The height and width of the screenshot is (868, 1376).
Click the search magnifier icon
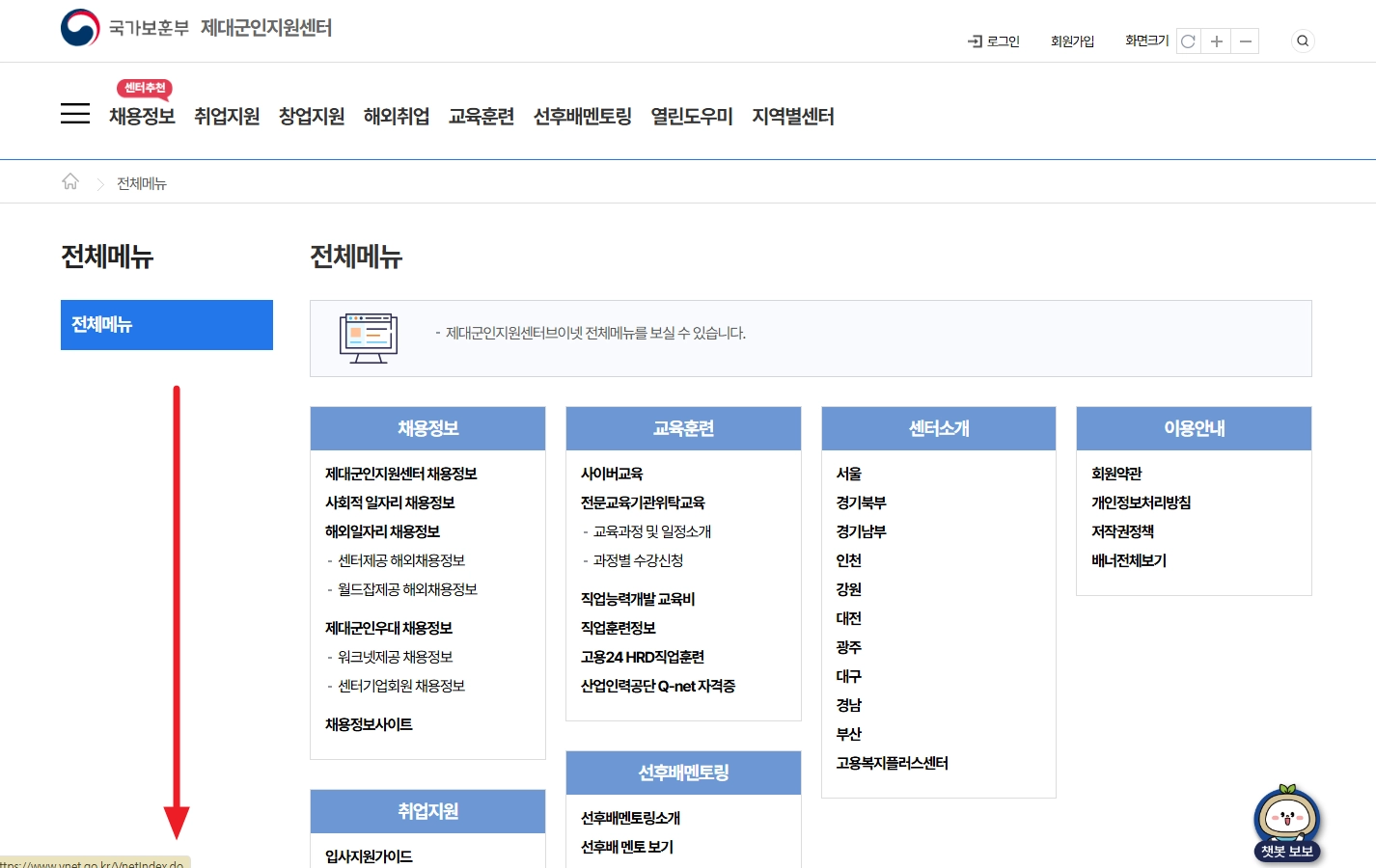[1302, 41]
